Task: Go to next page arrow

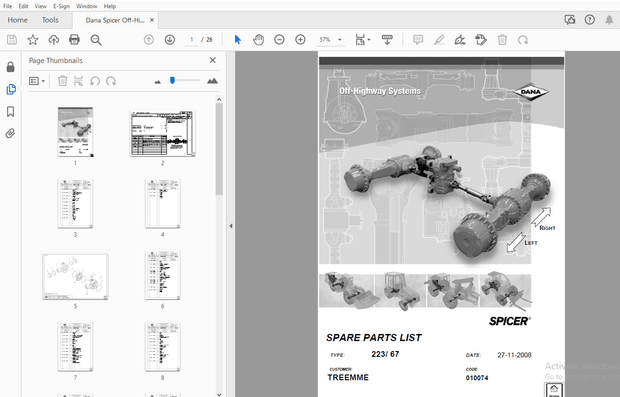Action: [170, 40]
